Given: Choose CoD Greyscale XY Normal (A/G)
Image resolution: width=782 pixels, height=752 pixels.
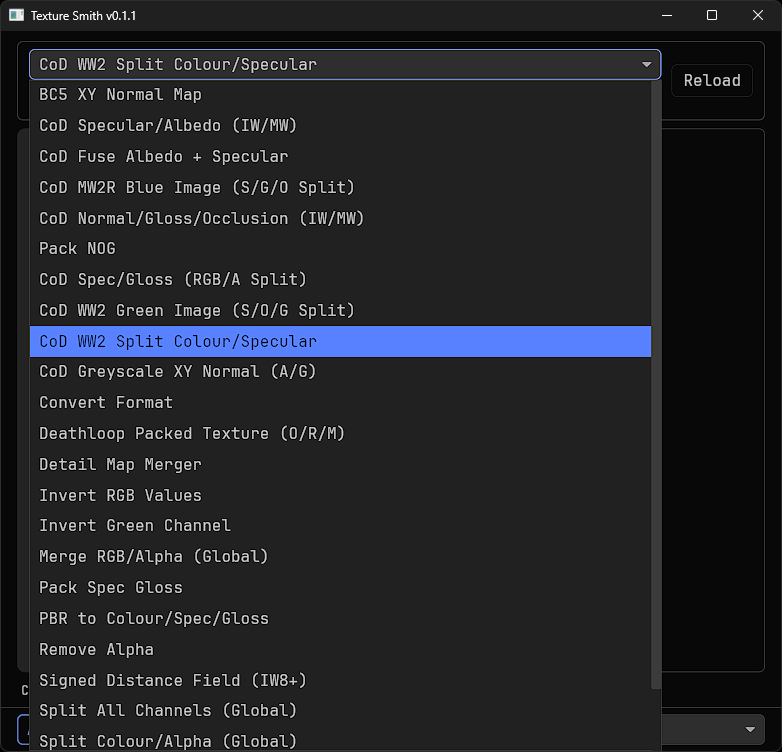Looking at the screenshot, I should 340,372.
